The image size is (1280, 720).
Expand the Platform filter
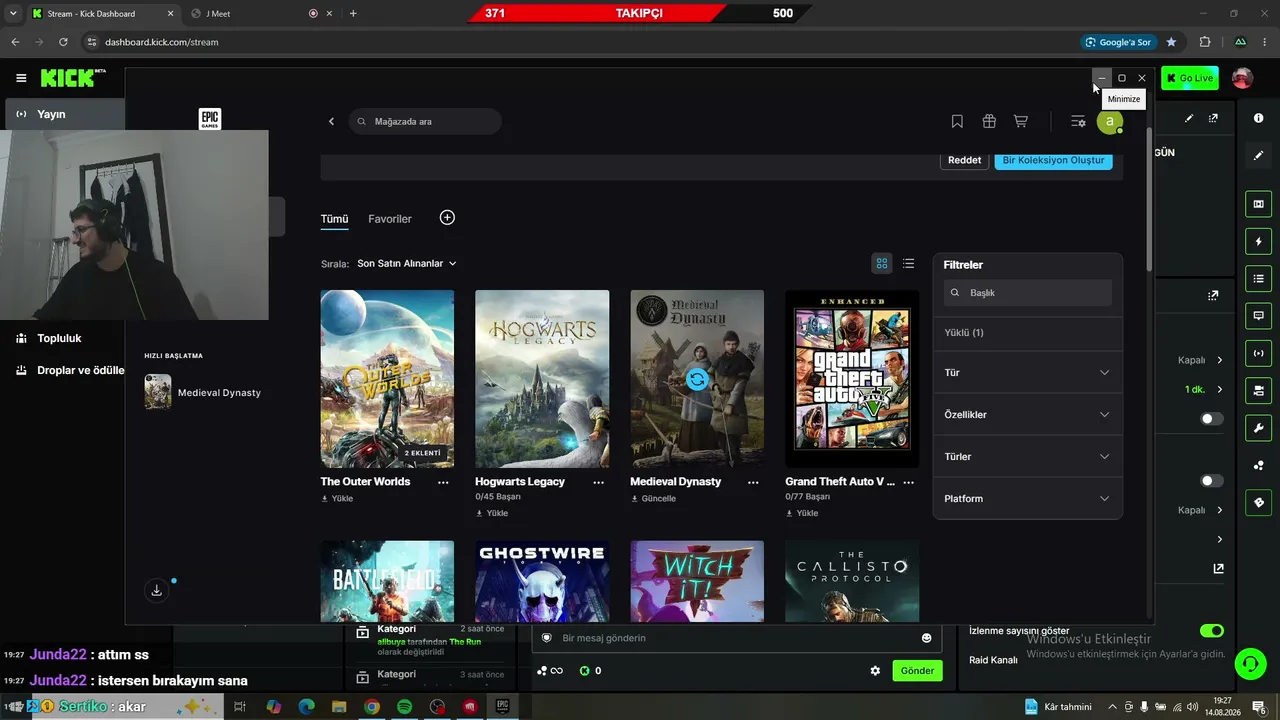[1027, 498]
